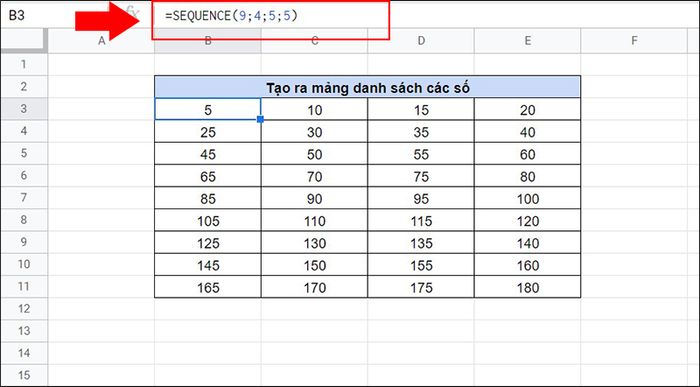Click the cell containing 135

(421, 242)
